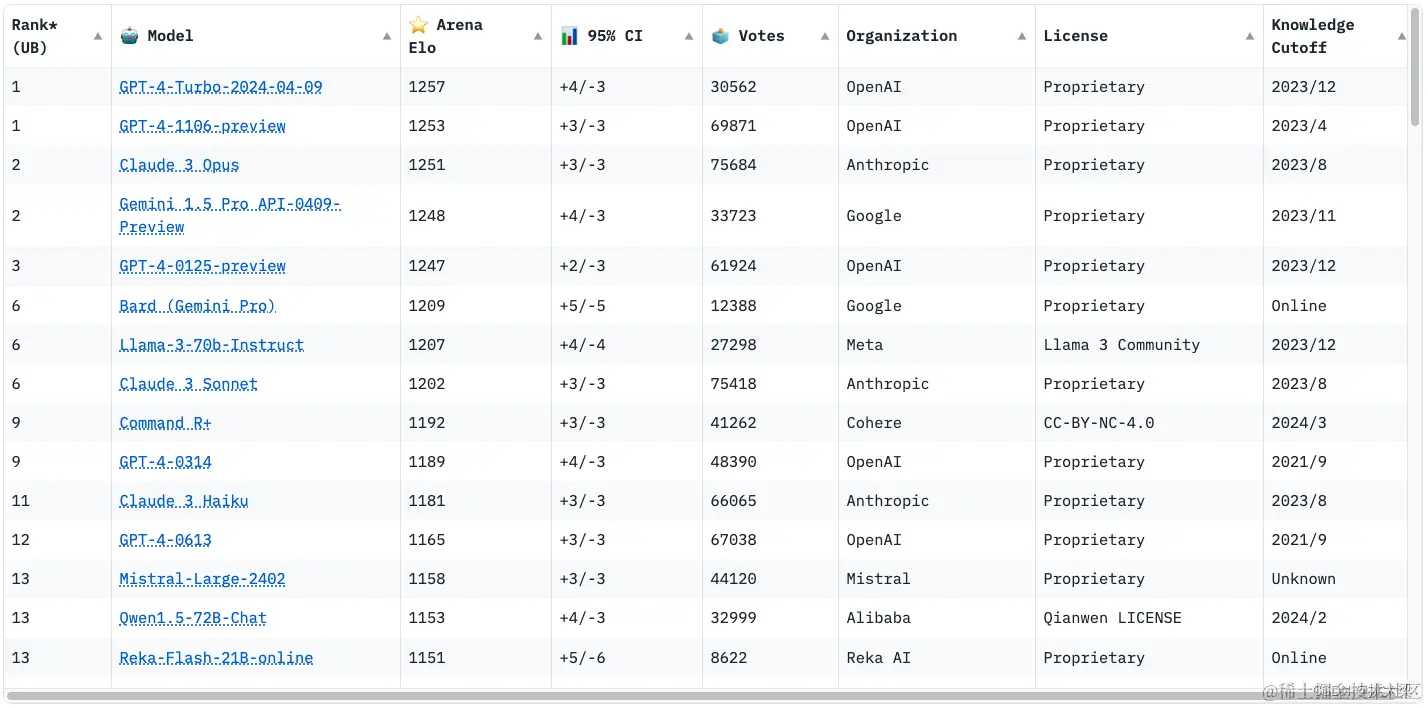Select the CC-BY-NC-4.0 license cell
Image resolution: width=1428 pixels, height=708 pixels.
tap(1099, 423)
